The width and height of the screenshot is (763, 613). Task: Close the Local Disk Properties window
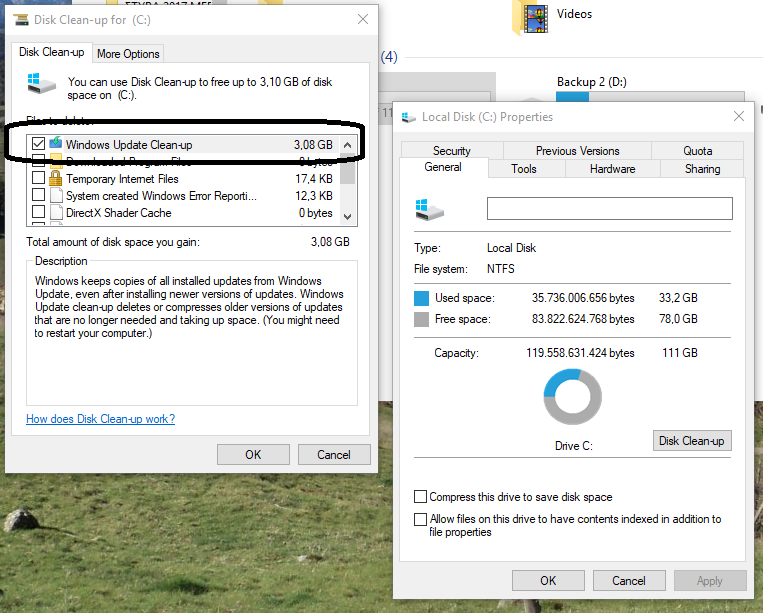(739, 116)
